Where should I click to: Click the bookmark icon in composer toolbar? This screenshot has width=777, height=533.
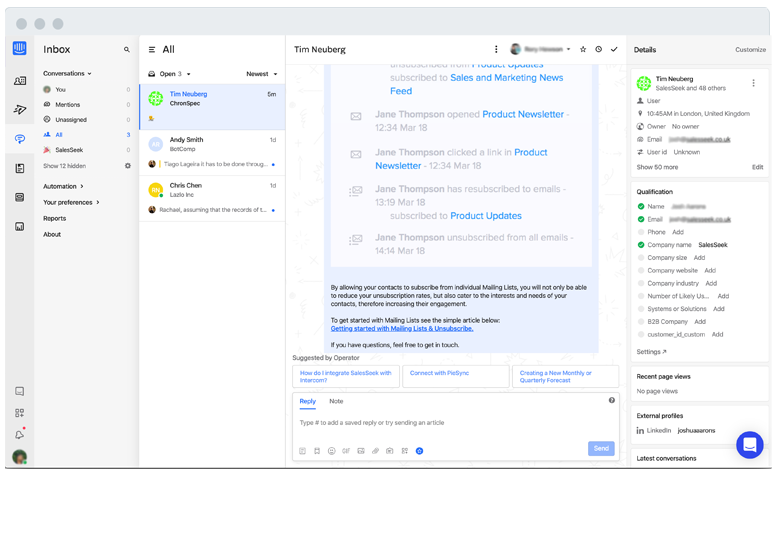pyautogui.click(x=317, y=451)
